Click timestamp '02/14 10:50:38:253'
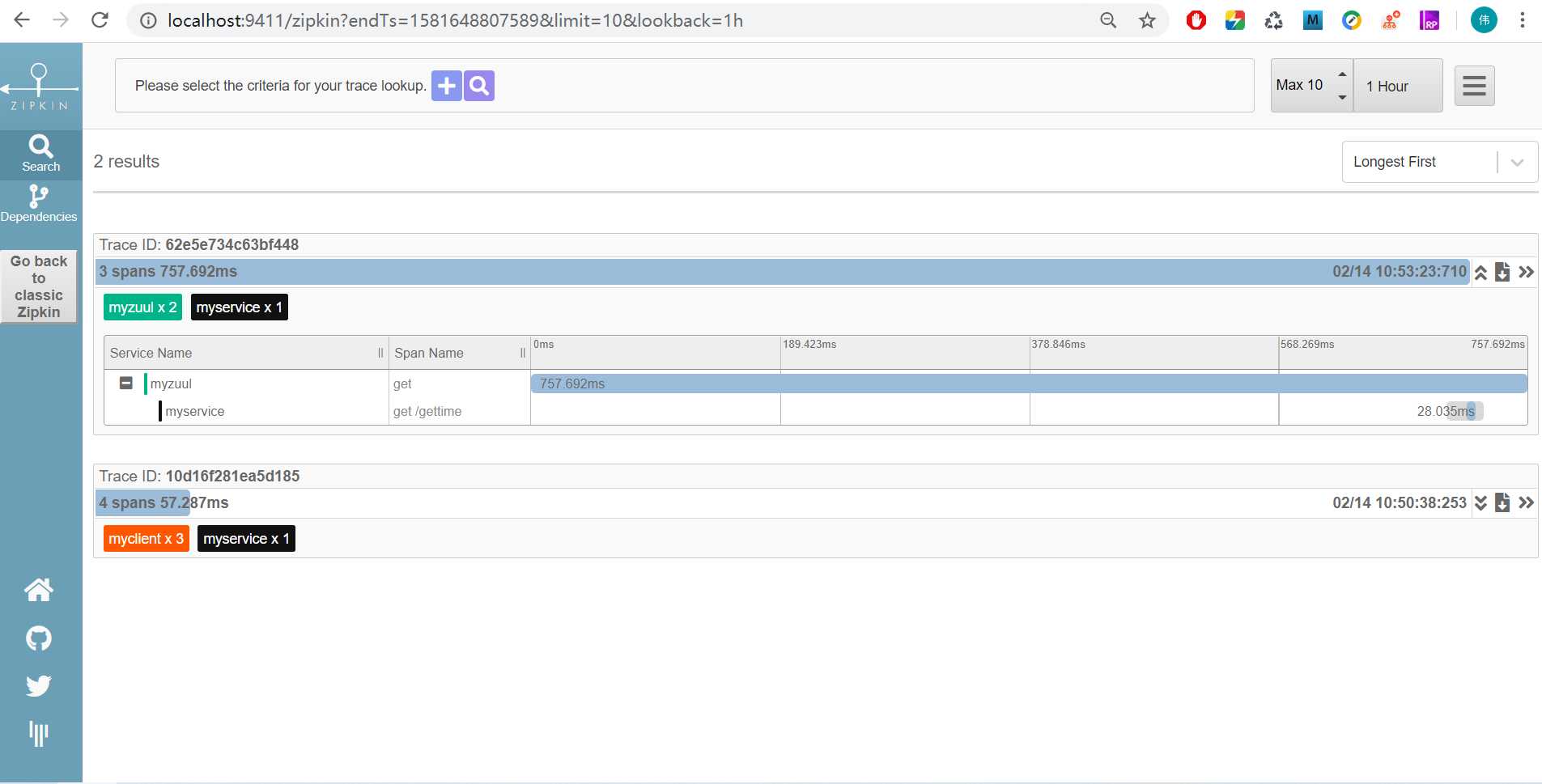The image size is (1542, 784). (1400, 503)
